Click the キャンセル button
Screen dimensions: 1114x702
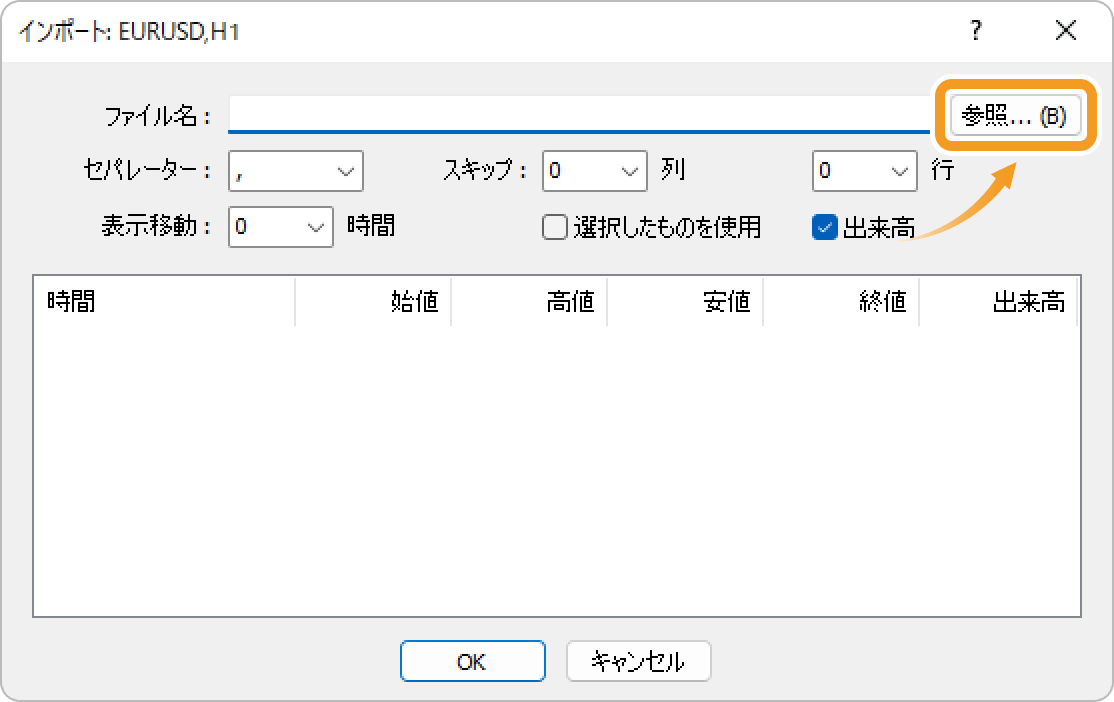pos(638,662)
